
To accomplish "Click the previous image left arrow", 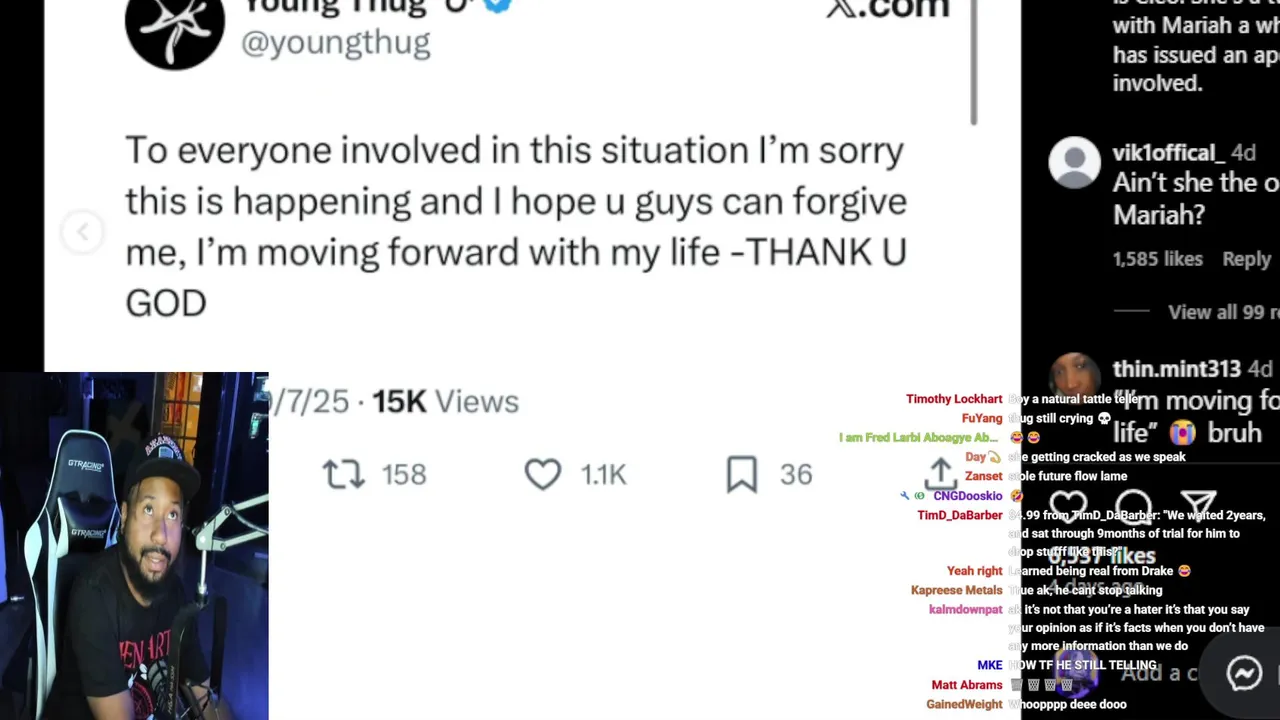I will (x=82, y=232).
